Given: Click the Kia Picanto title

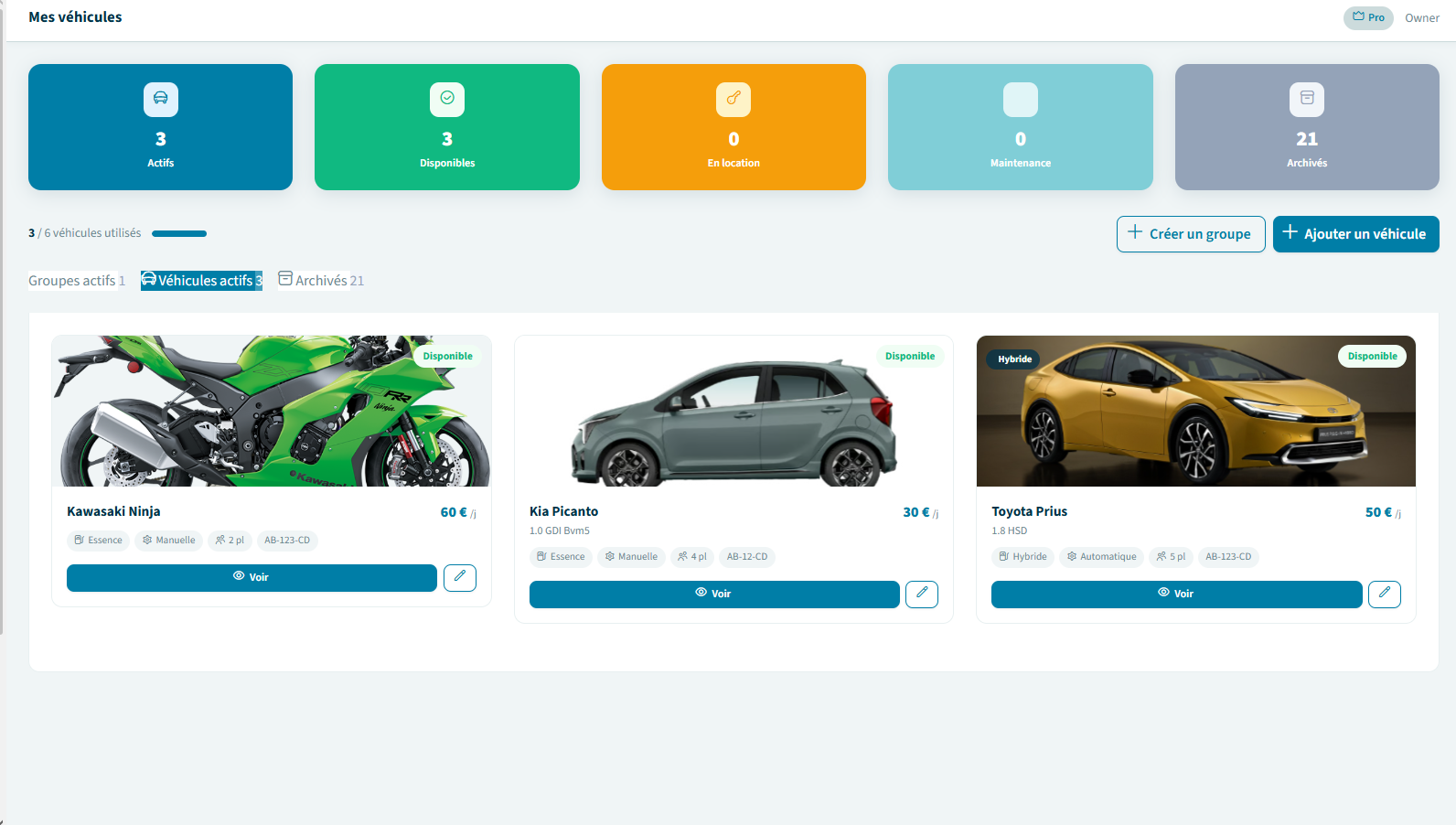Looking at the screenshot, I should 563,511.
